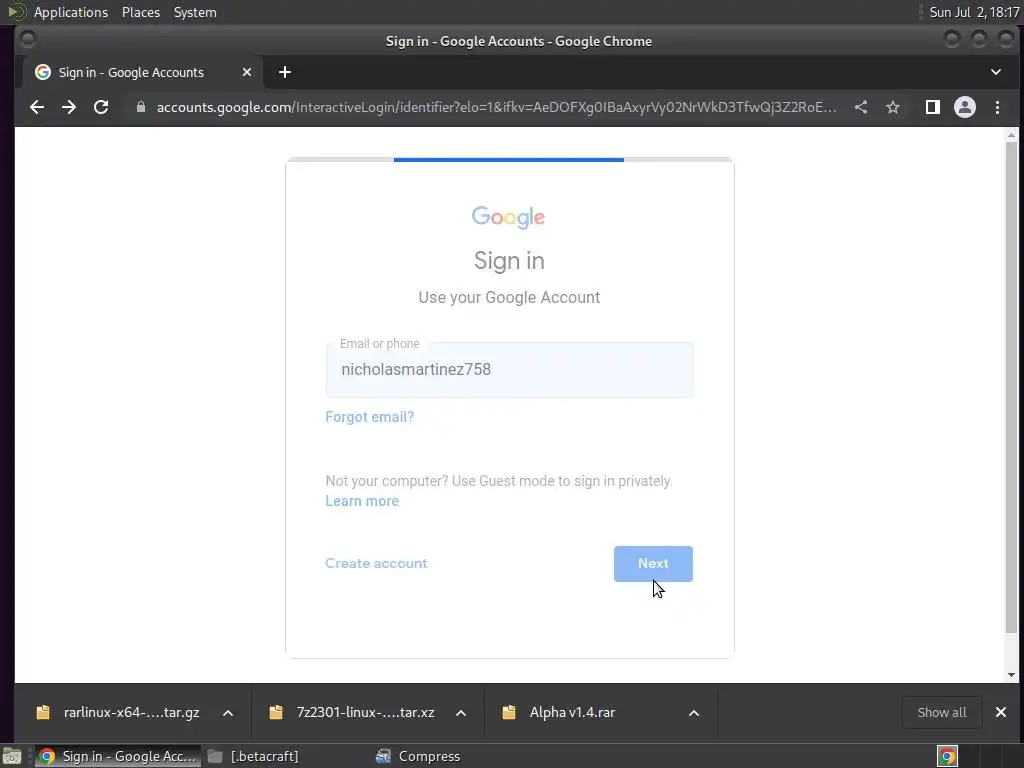Open the Applications menu
Image resolution: width=1024 pixels, height=768 pixels.
point(71,12)
